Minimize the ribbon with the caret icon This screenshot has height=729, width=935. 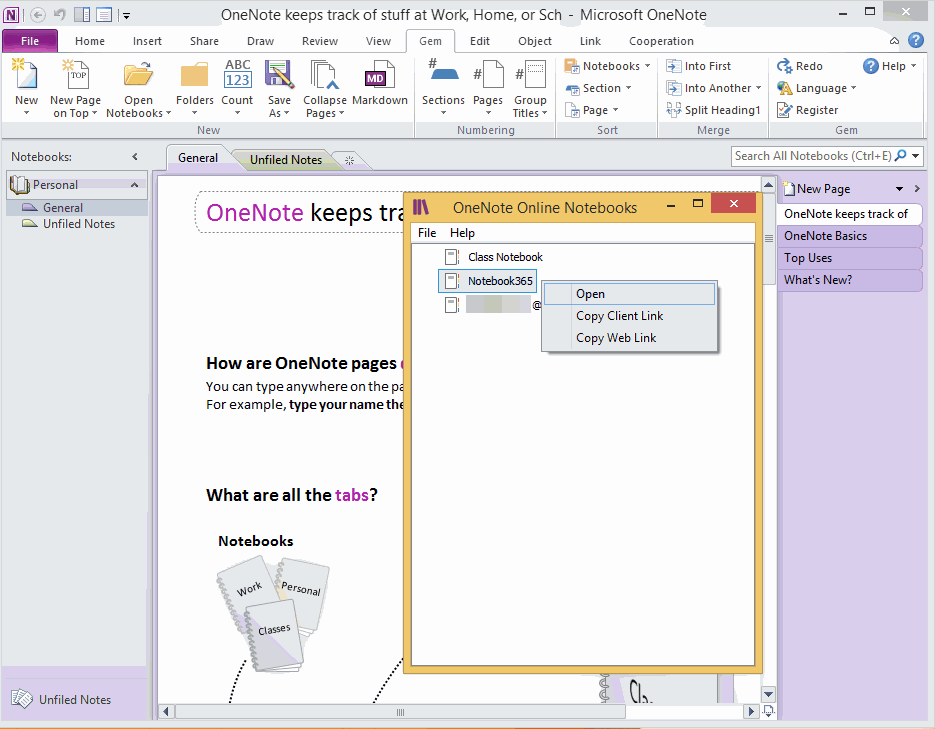pyautogui.click(x=894, y=41)
